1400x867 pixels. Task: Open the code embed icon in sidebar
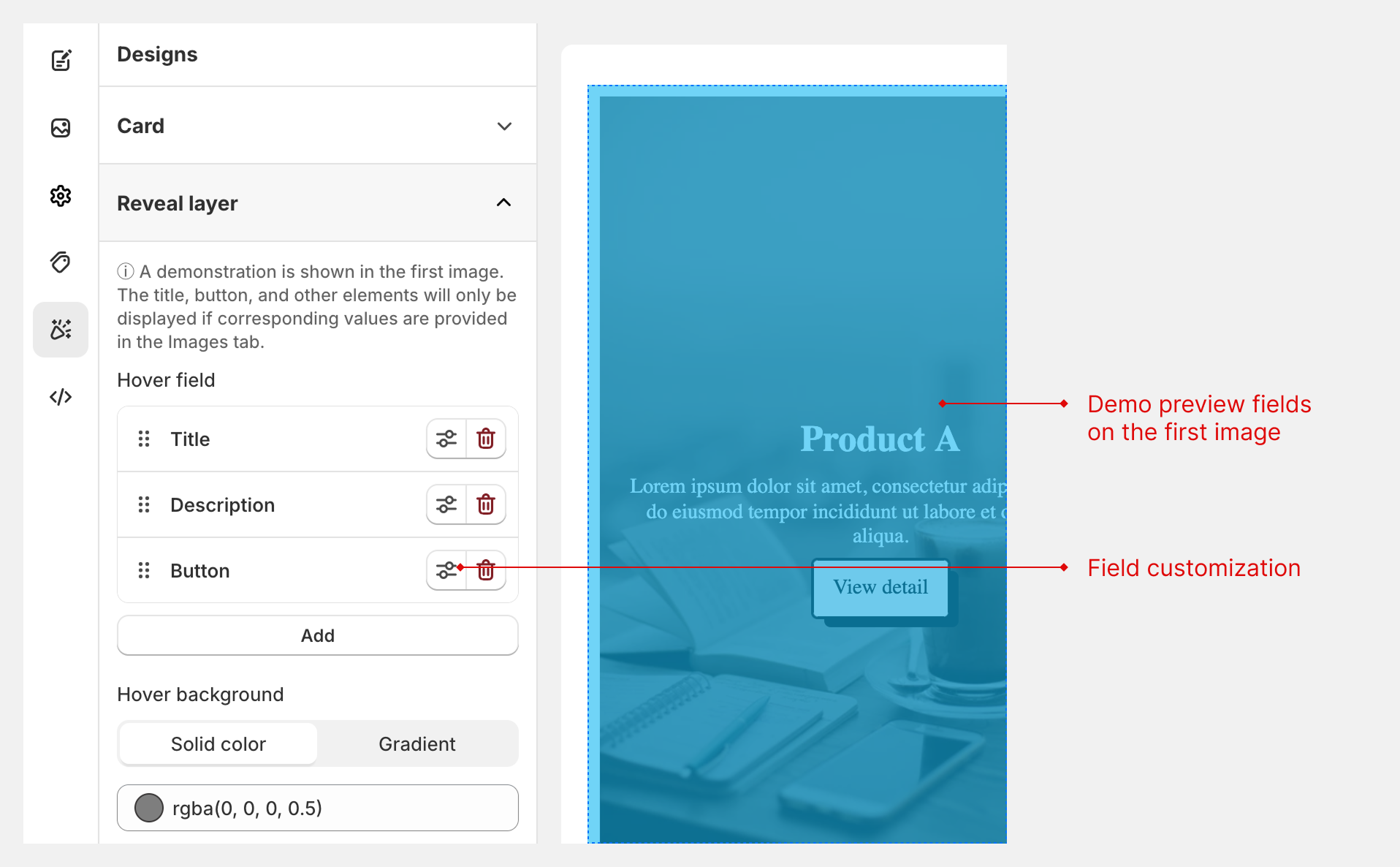coord(61,397)
